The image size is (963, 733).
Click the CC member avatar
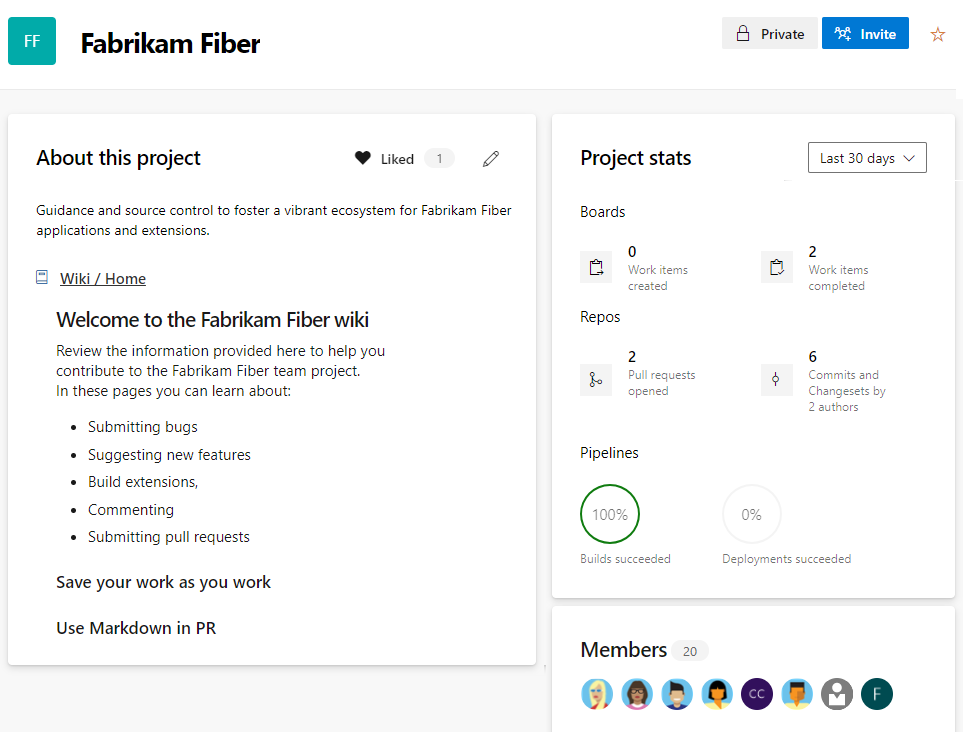pos(757,693)
